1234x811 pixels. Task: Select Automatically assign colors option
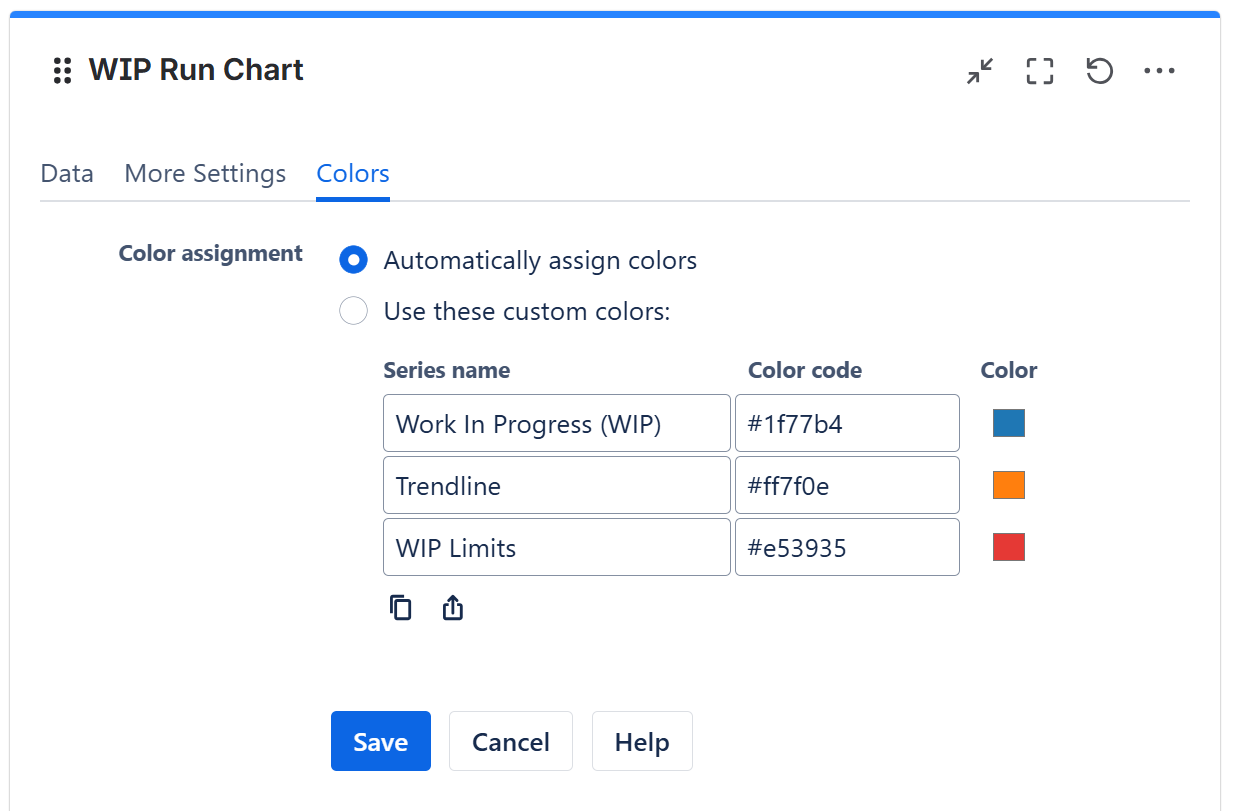[354, 260]
